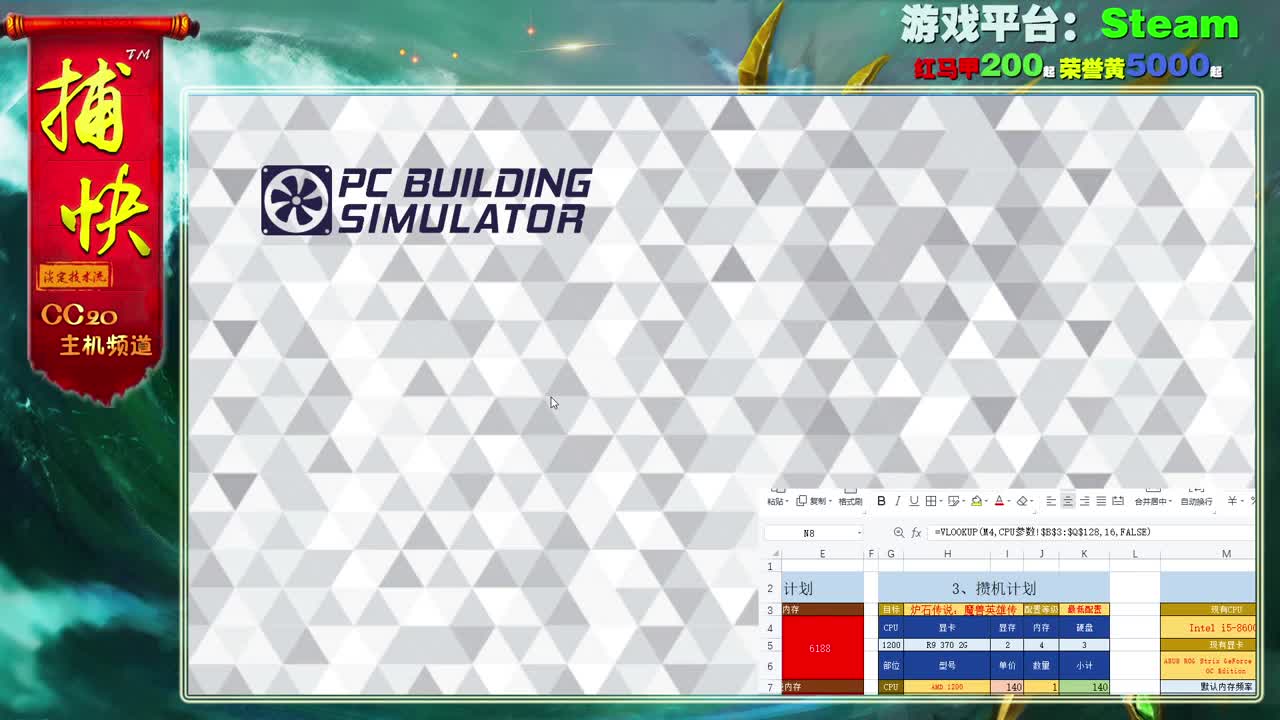Screen dimensions: 1280x720
Task: Click the eraser clear formatting icon
Action: coord(1022,501)
